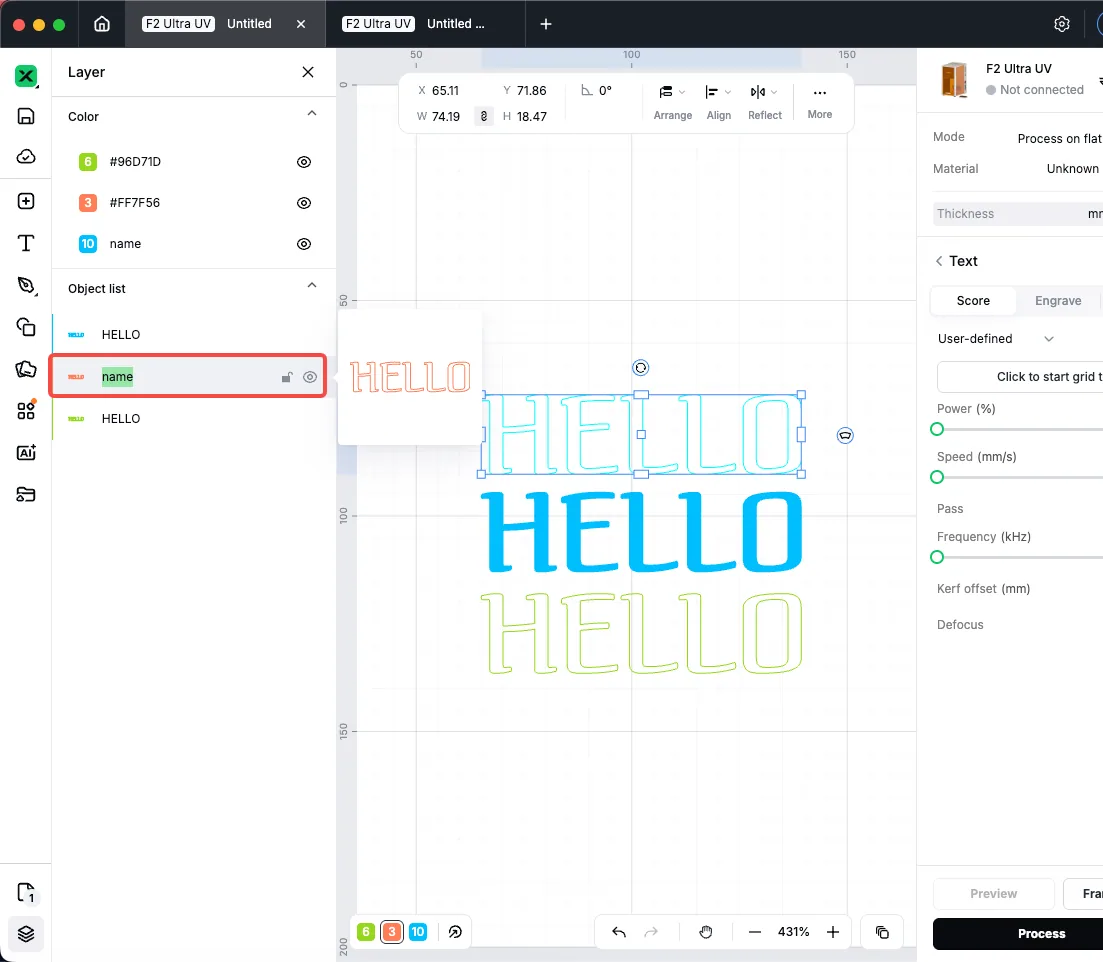Select the Pen vector tool

[26, 285]
